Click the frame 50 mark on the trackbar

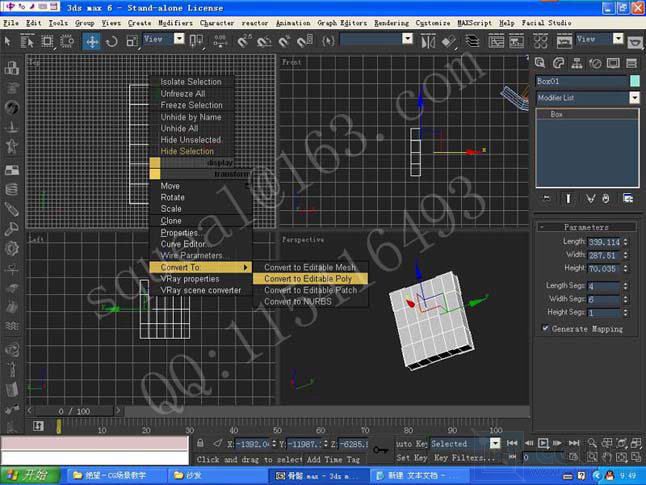(277, 428)
